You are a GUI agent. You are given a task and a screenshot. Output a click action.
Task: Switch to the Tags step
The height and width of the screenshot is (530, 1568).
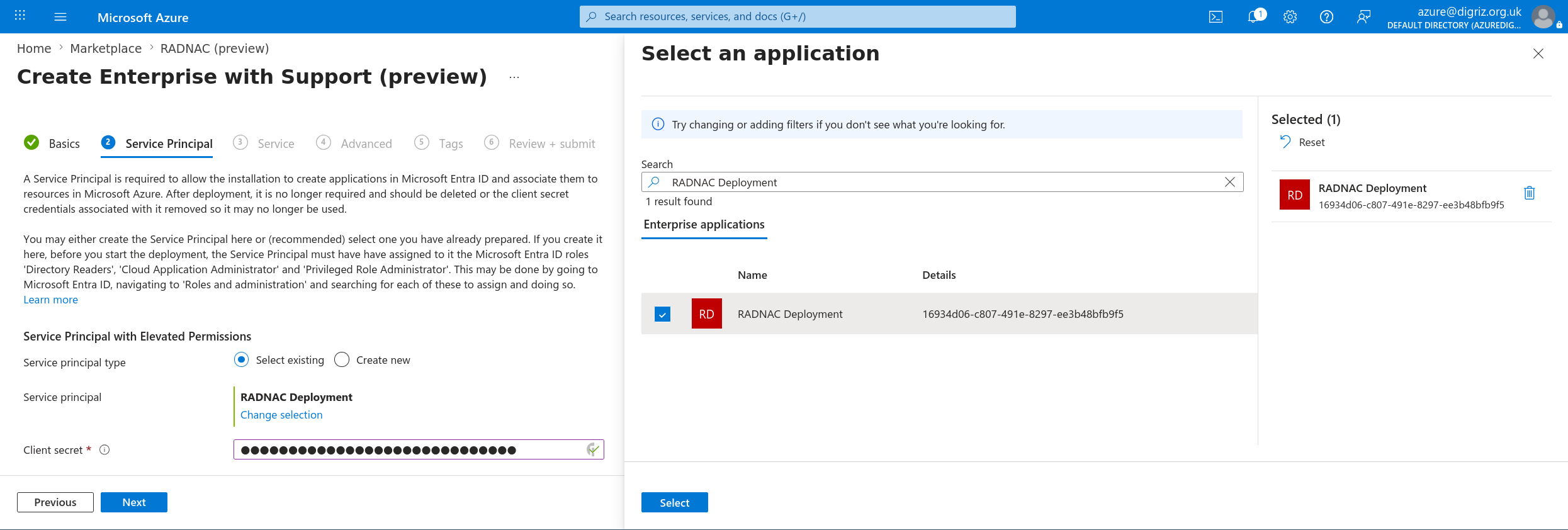[439, 144]
